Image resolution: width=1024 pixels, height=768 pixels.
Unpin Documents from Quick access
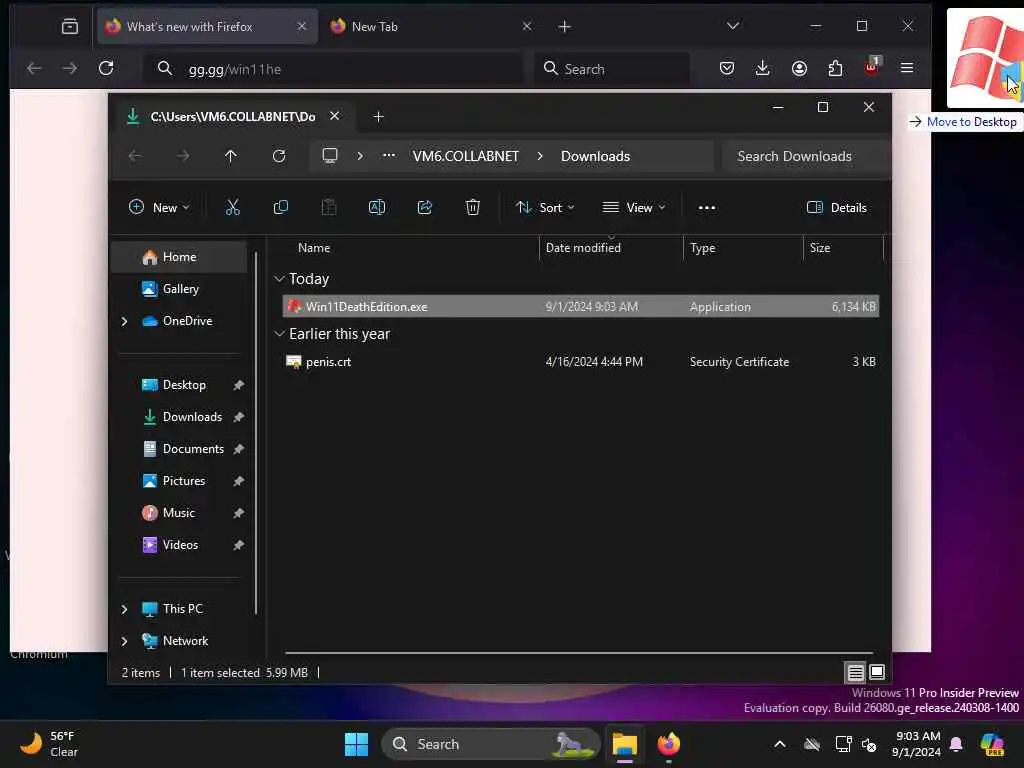[238, 449]
